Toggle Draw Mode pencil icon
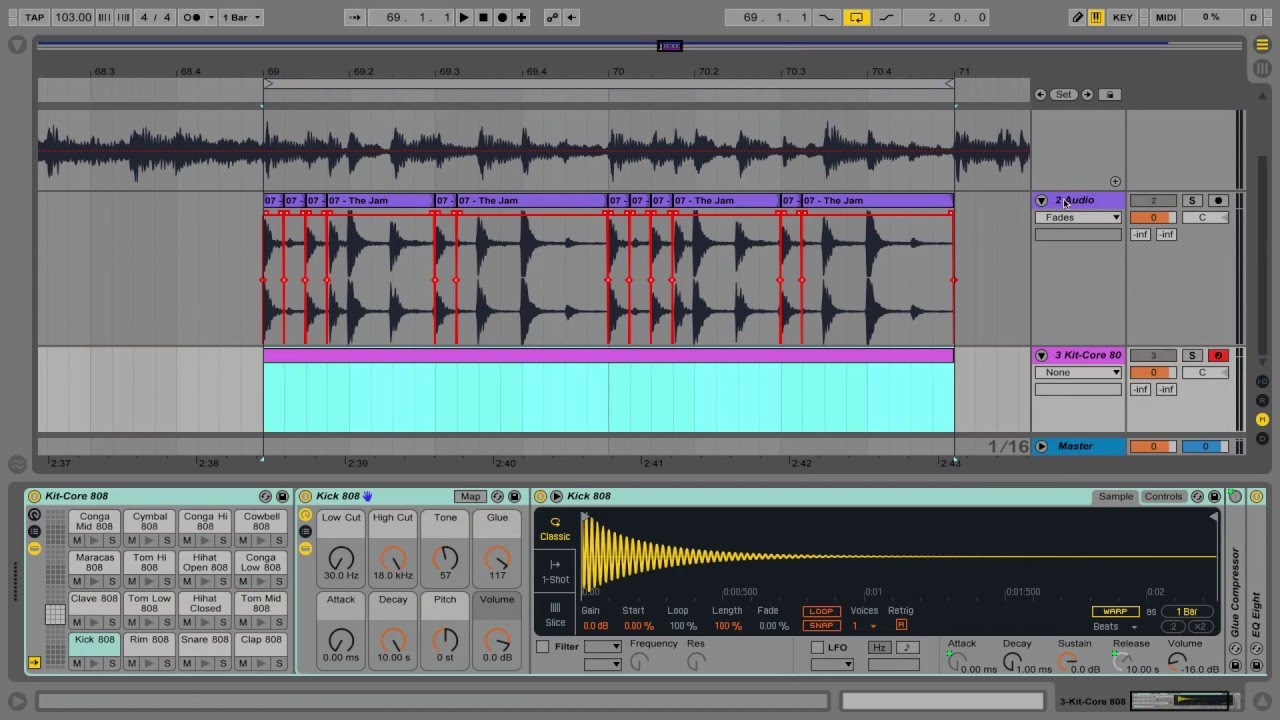The image size is (1280, 720). 1078,17
